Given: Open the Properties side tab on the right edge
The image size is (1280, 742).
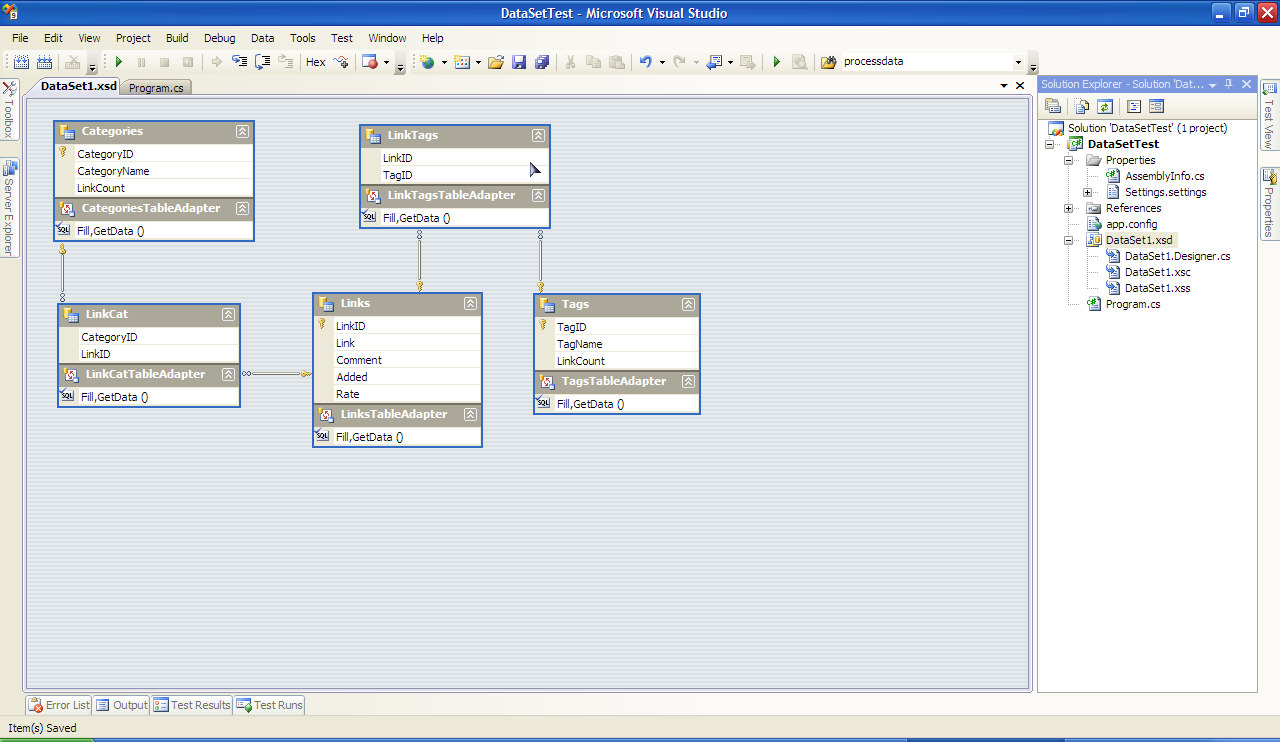Looking at the screenshot, I should 1269,203.
